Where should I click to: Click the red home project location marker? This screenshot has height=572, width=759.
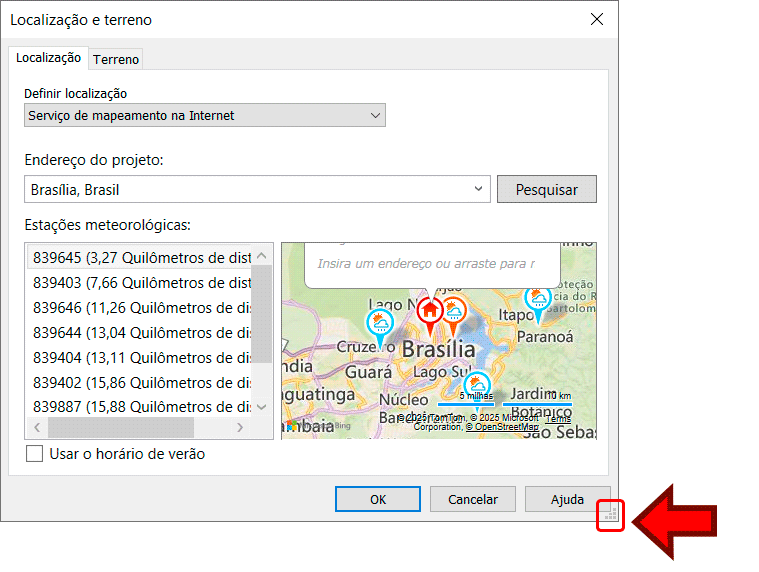tap(430, 315)
